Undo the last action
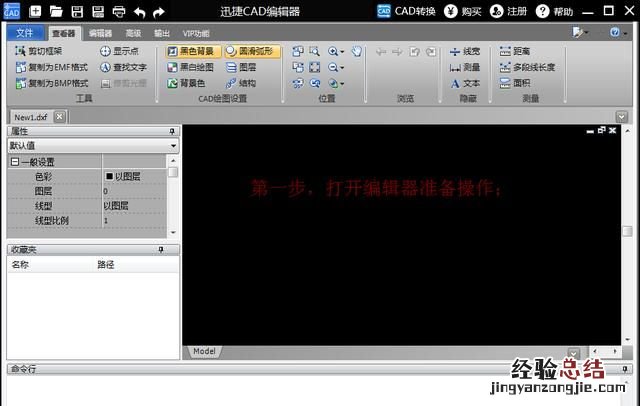The width and height of the screenshot is (640, 406). 139,12
